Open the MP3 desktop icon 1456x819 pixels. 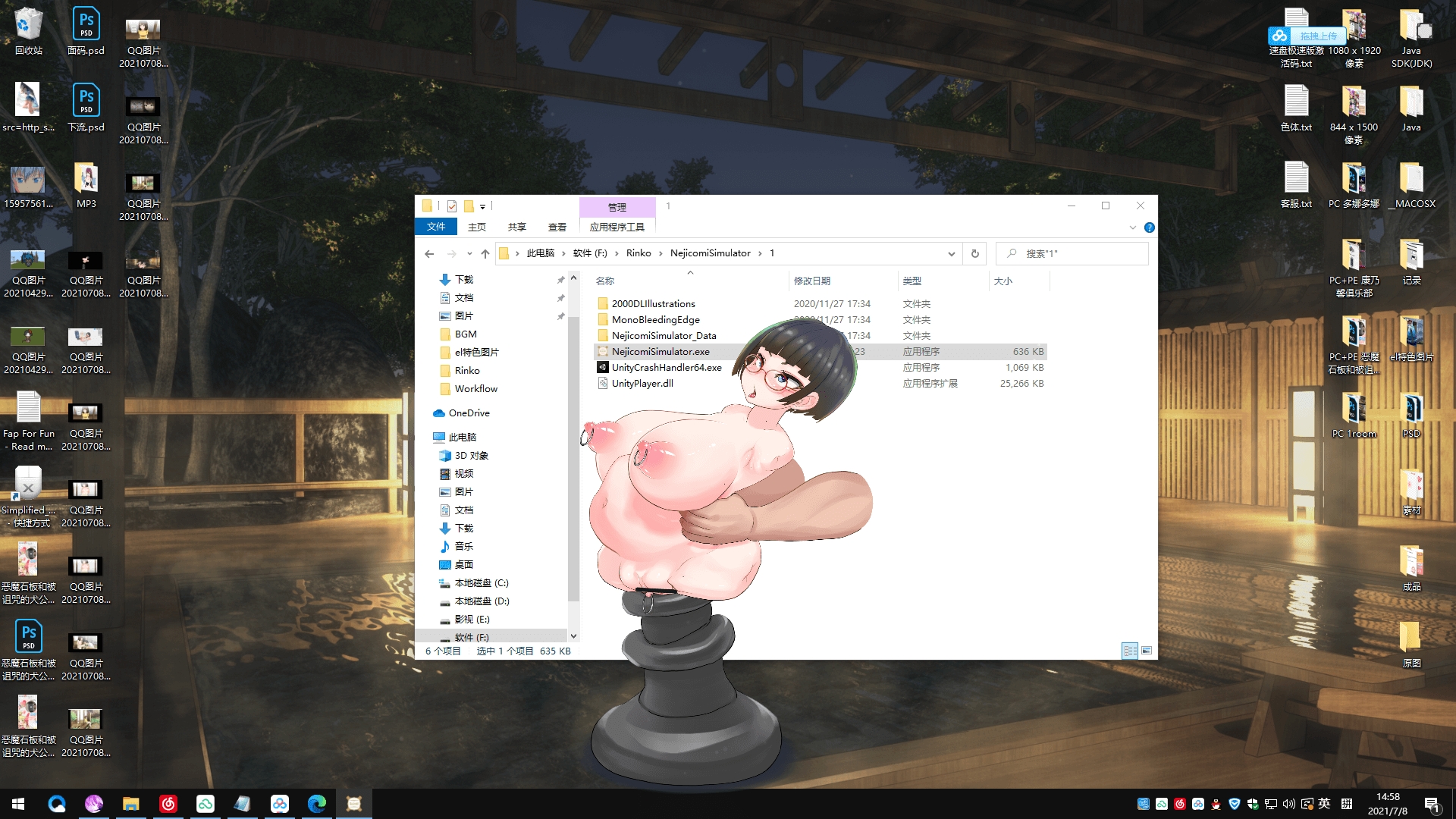(86, 185)
